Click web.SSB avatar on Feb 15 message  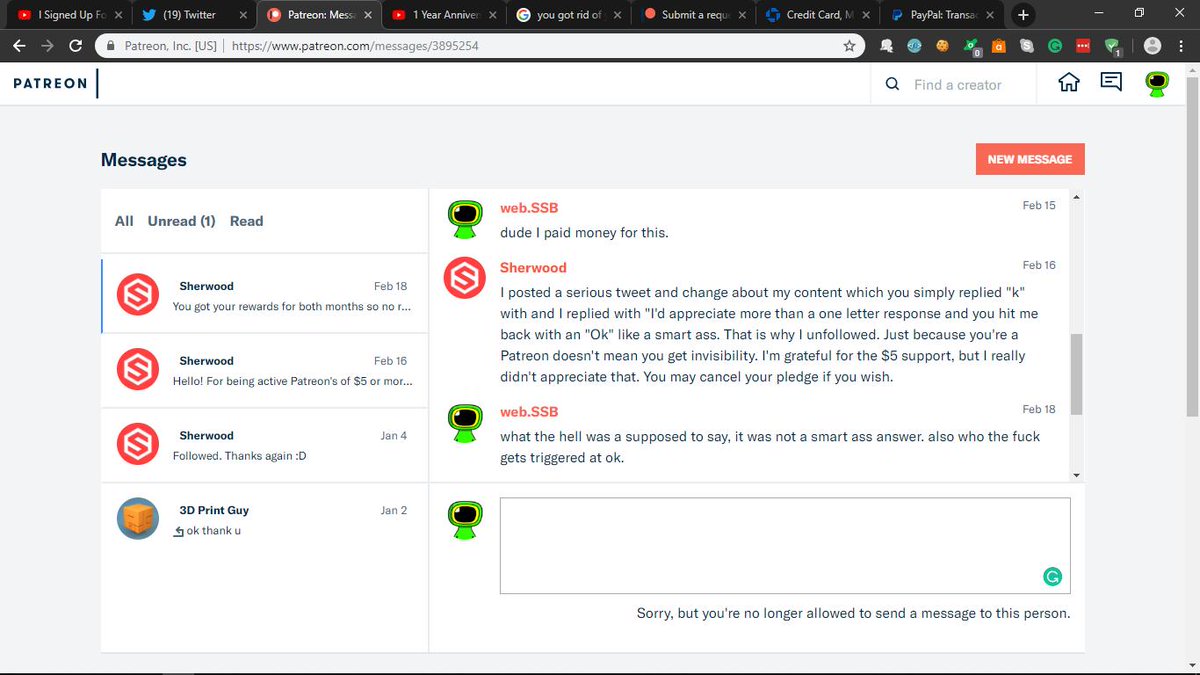[x=464, y=218]
